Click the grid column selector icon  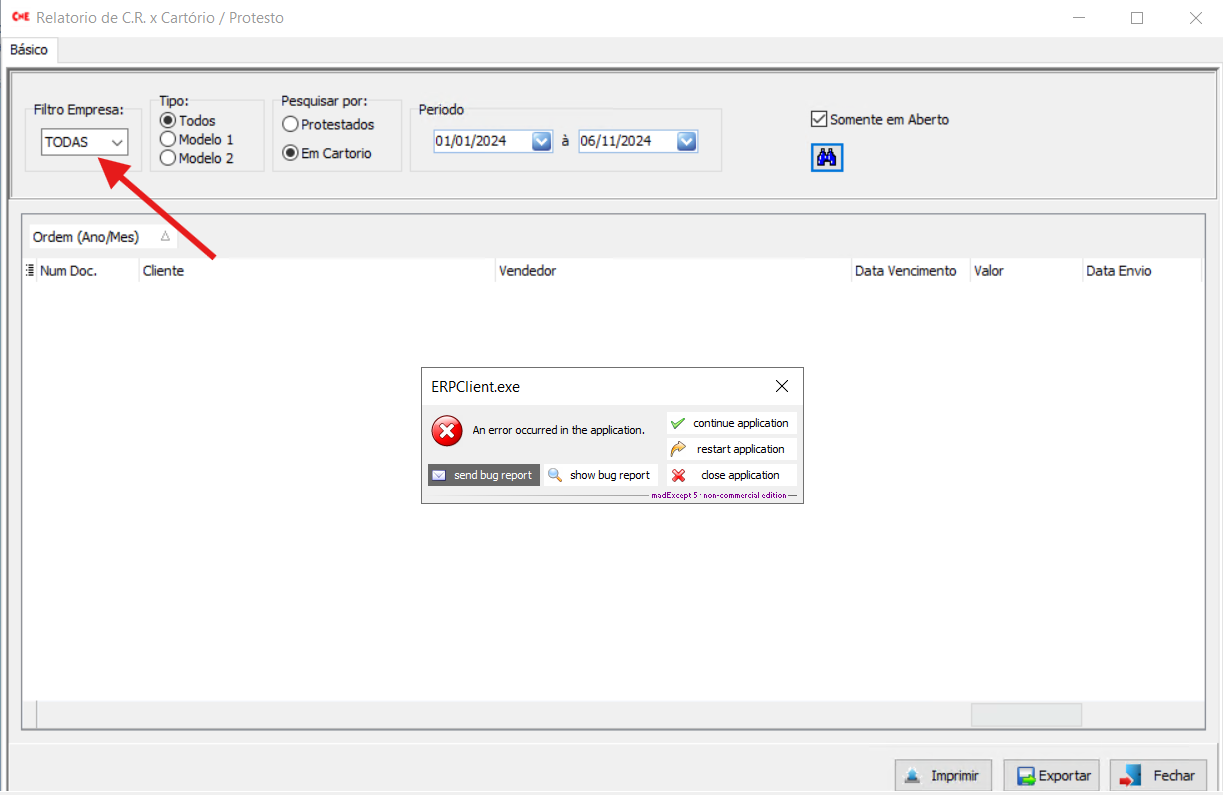point(29,270)
